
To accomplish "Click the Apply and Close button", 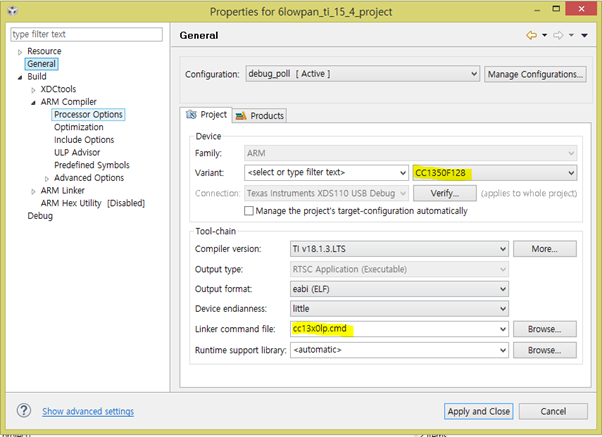I will (x=478, y=411).
